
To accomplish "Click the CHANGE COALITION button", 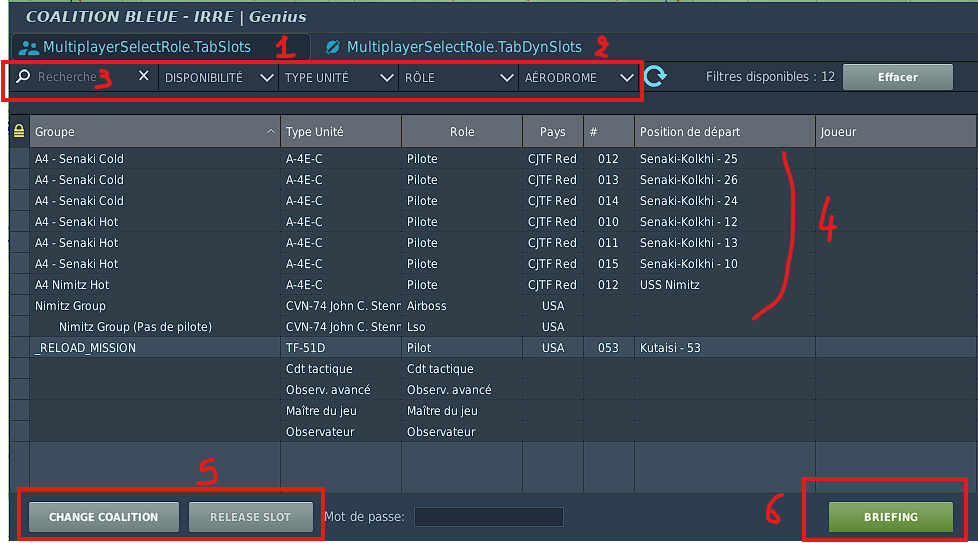I will [x=104, y=517].
